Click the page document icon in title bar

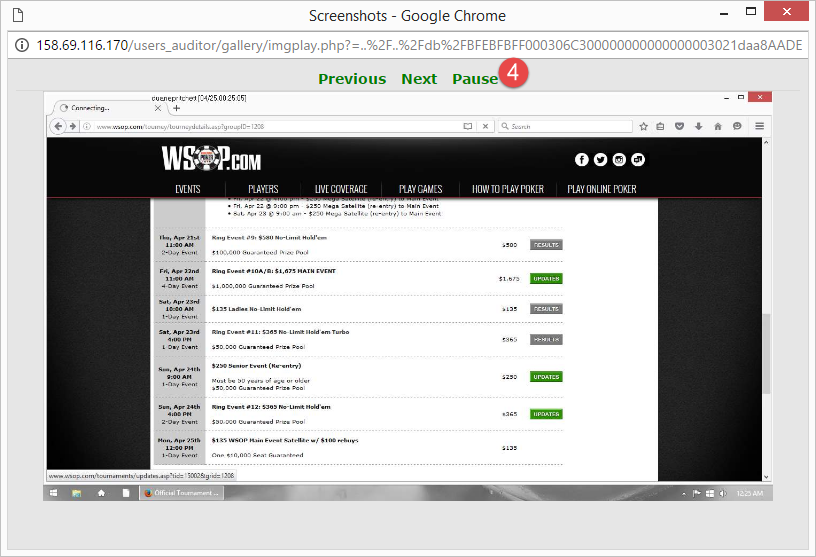coord(18,16)
